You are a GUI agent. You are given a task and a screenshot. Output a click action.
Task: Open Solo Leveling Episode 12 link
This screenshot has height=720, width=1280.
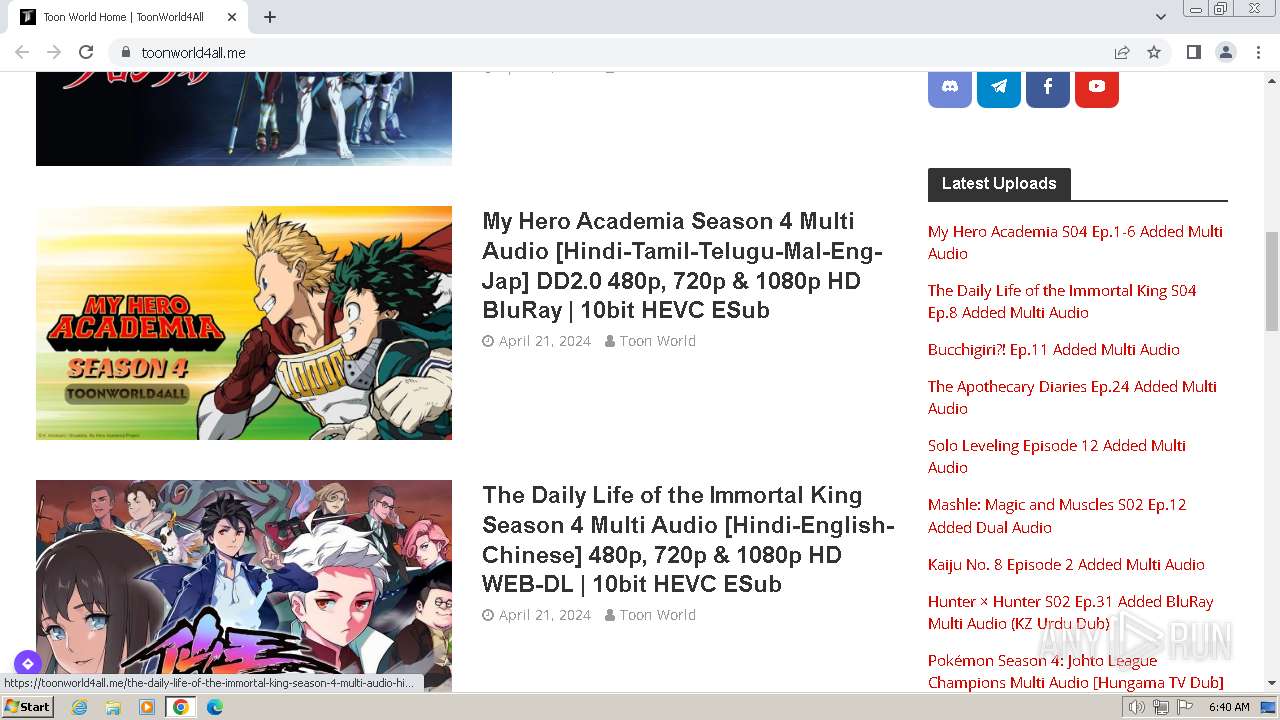pos(1057,456)
